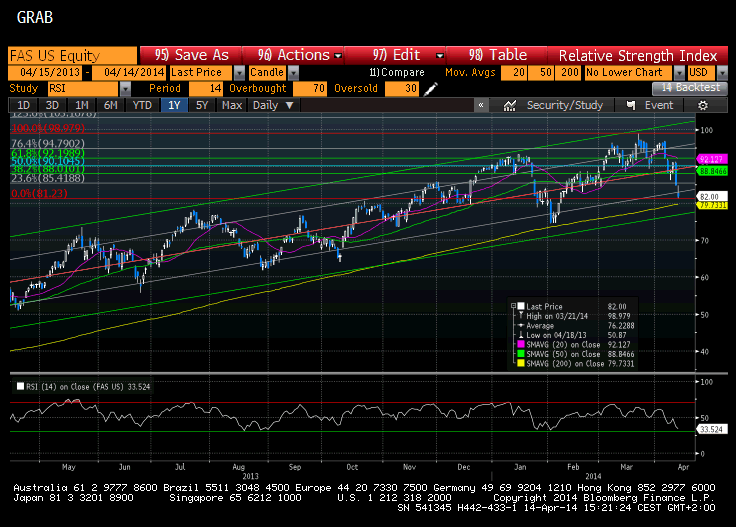Click the 23.6%(85.4188) Fibonacci label
This screenshot has height=527, width=736.
click(48, 178)
